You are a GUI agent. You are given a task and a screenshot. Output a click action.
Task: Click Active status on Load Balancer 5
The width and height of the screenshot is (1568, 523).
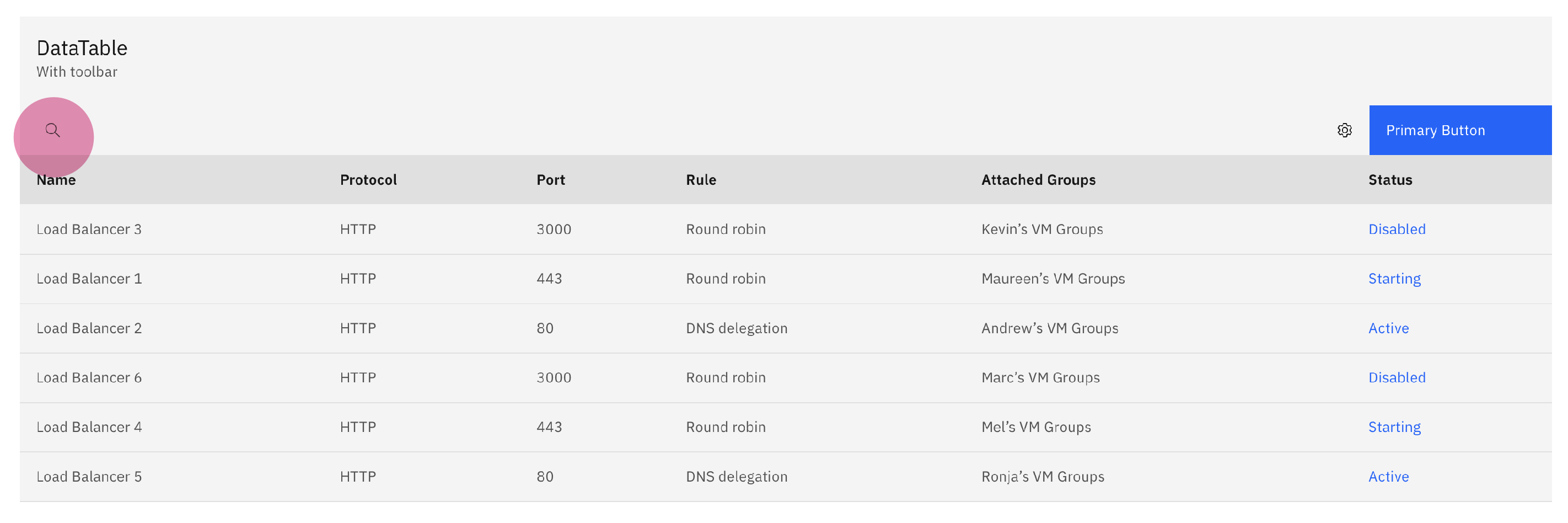1388,476
